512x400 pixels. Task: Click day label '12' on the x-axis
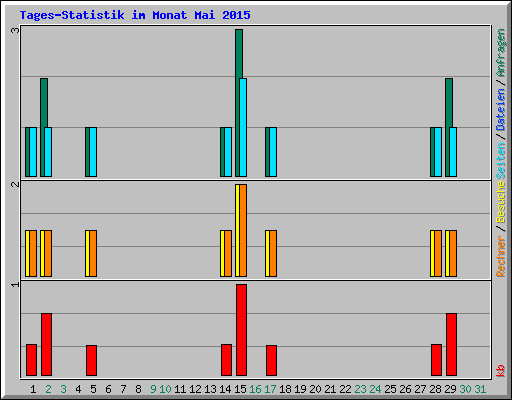195,389
